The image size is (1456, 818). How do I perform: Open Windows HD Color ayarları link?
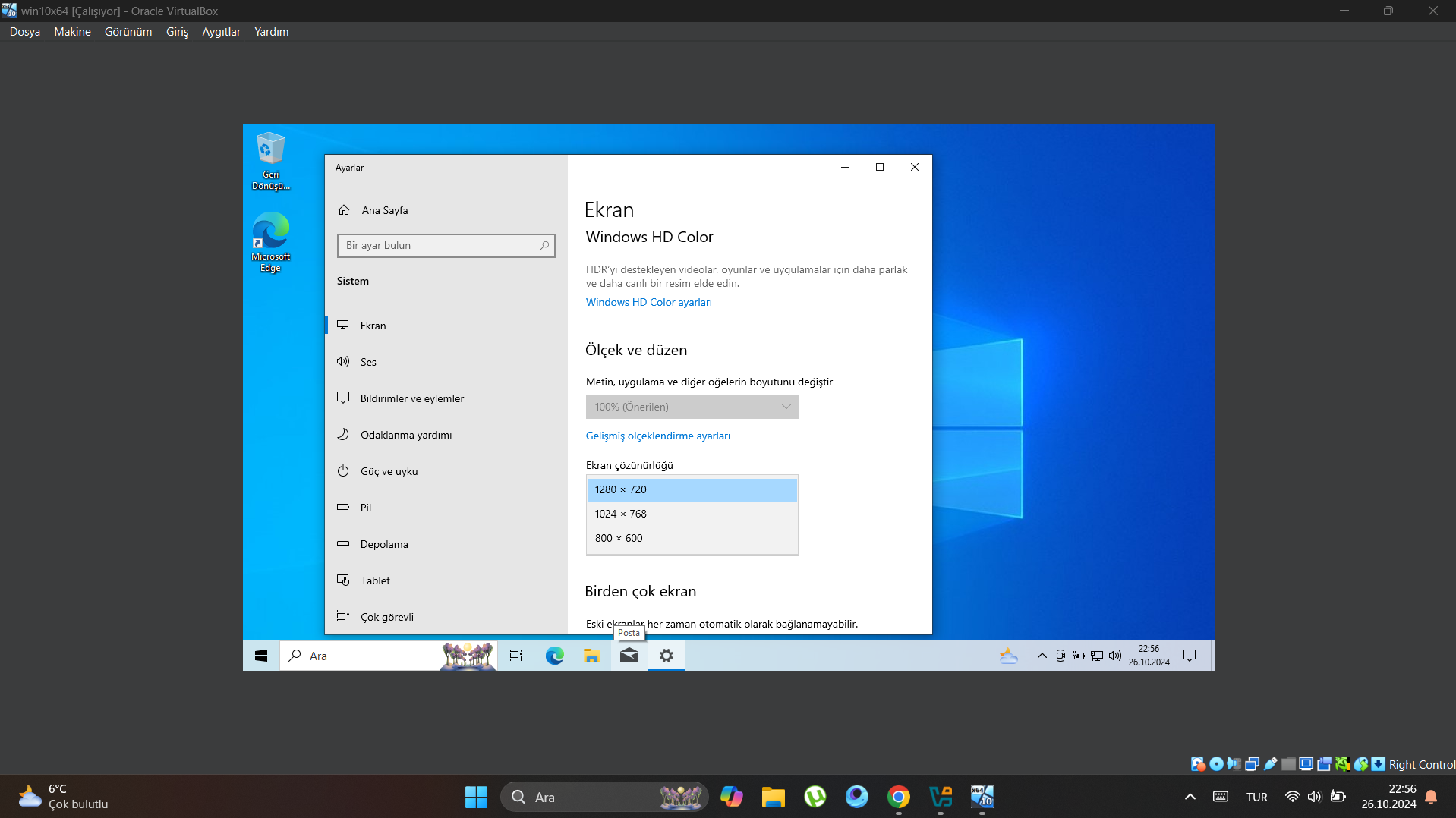[x=648, y=302]
